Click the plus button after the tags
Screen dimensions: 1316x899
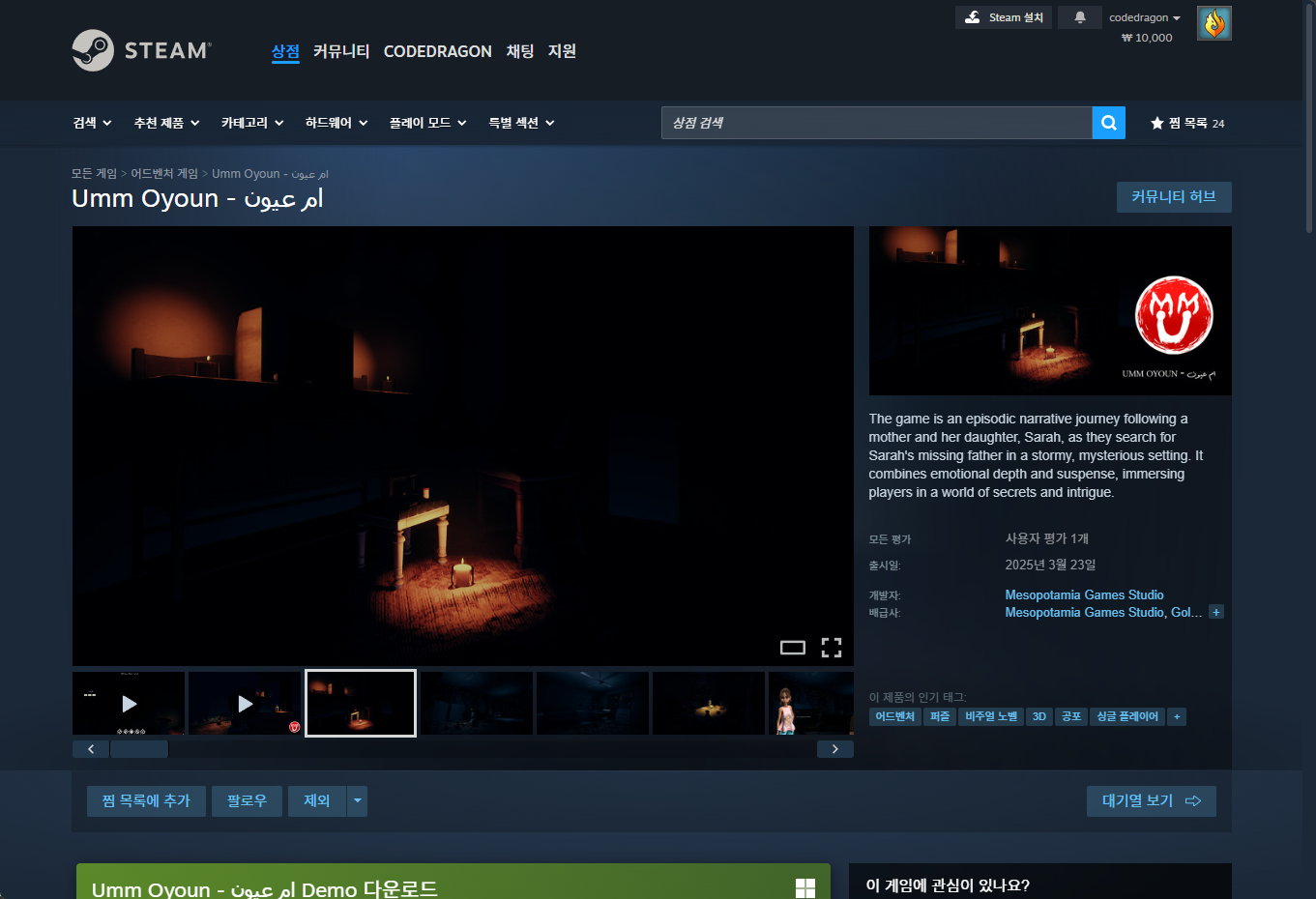click(x=1176, y=716)
